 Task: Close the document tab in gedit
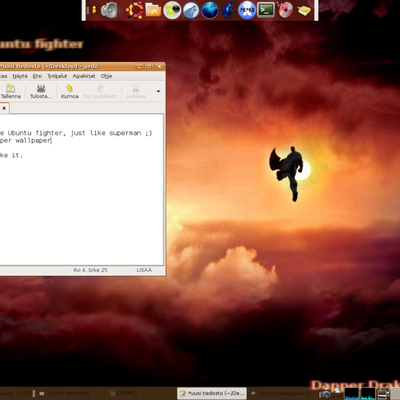click(4, 108)
